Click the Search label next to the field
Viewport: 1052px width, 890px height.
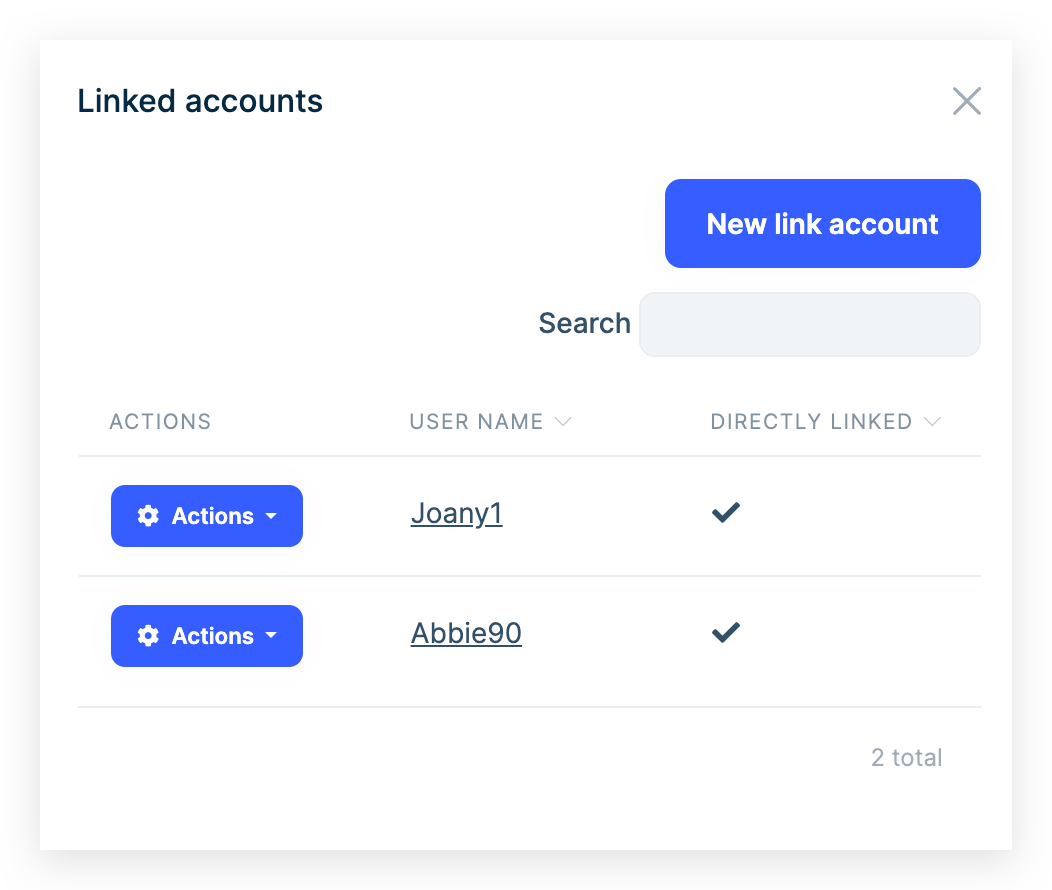click(584, 323)
